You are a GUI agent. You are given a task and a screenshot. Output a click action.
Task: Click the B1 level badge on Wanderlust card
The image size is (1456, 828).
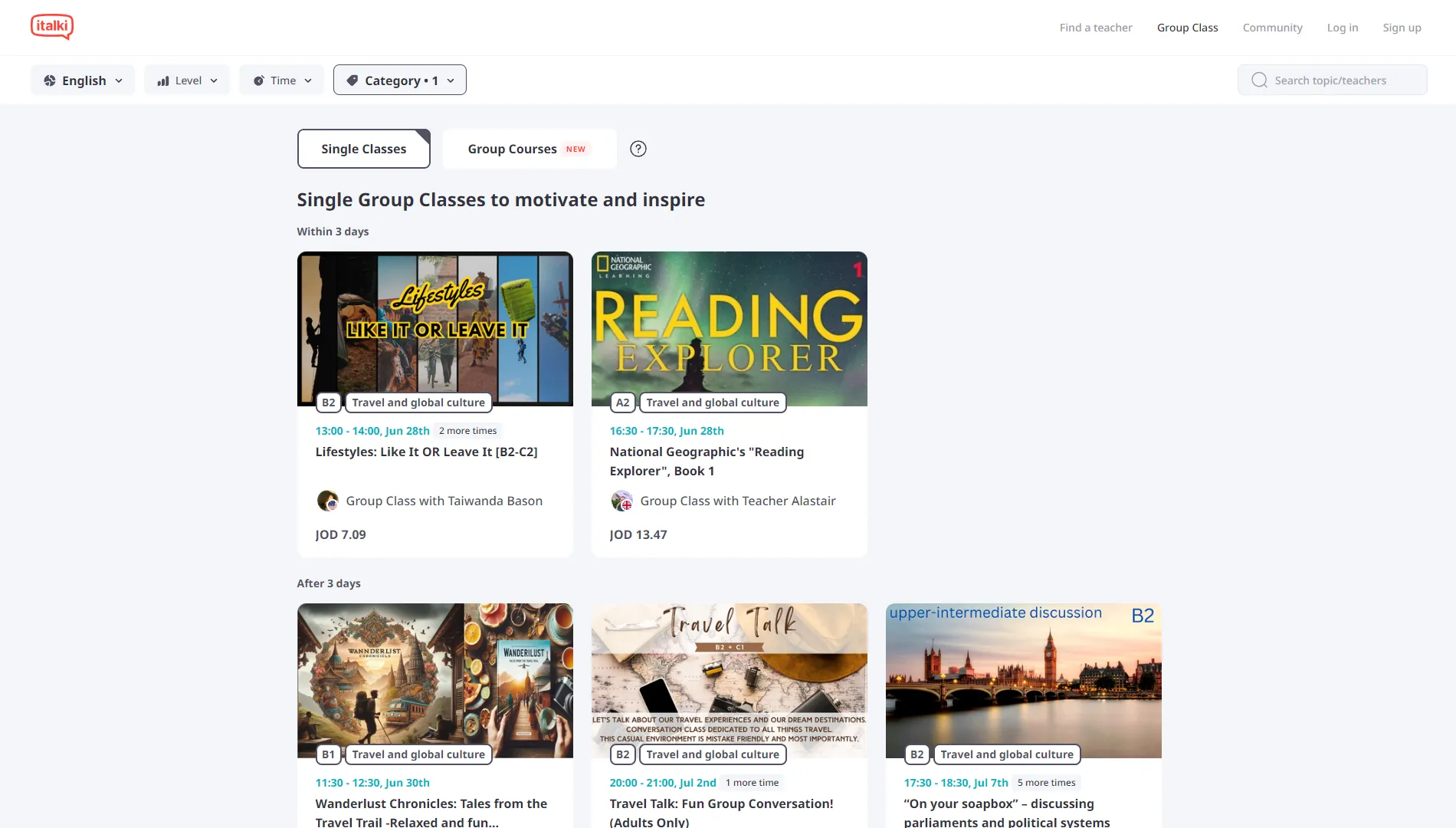click(x=329, y=754)
